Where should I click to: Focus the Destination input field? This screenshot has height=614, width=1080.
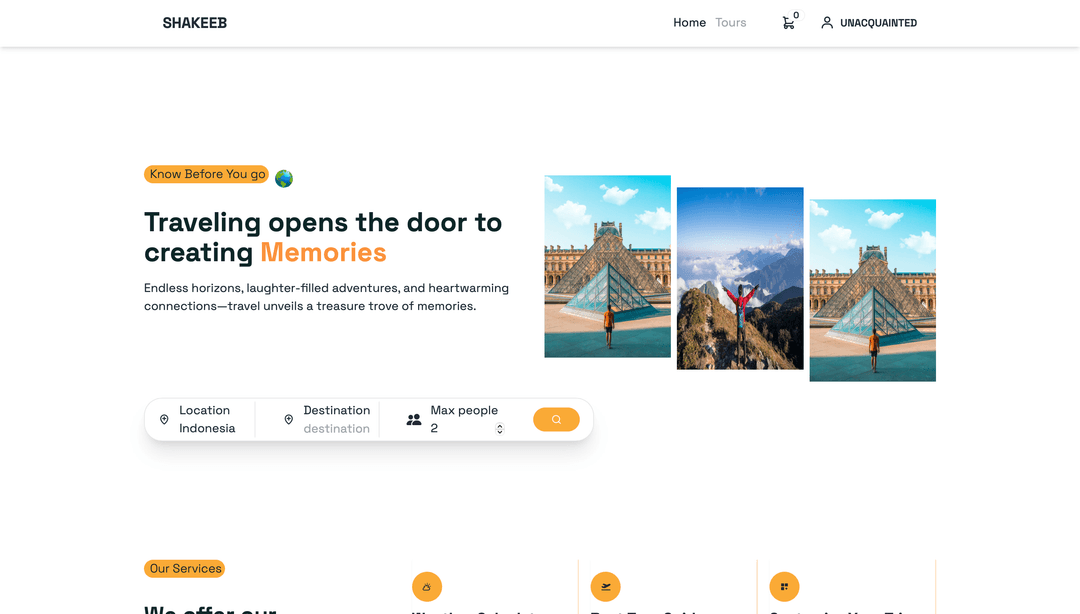[x=336, y=429]
